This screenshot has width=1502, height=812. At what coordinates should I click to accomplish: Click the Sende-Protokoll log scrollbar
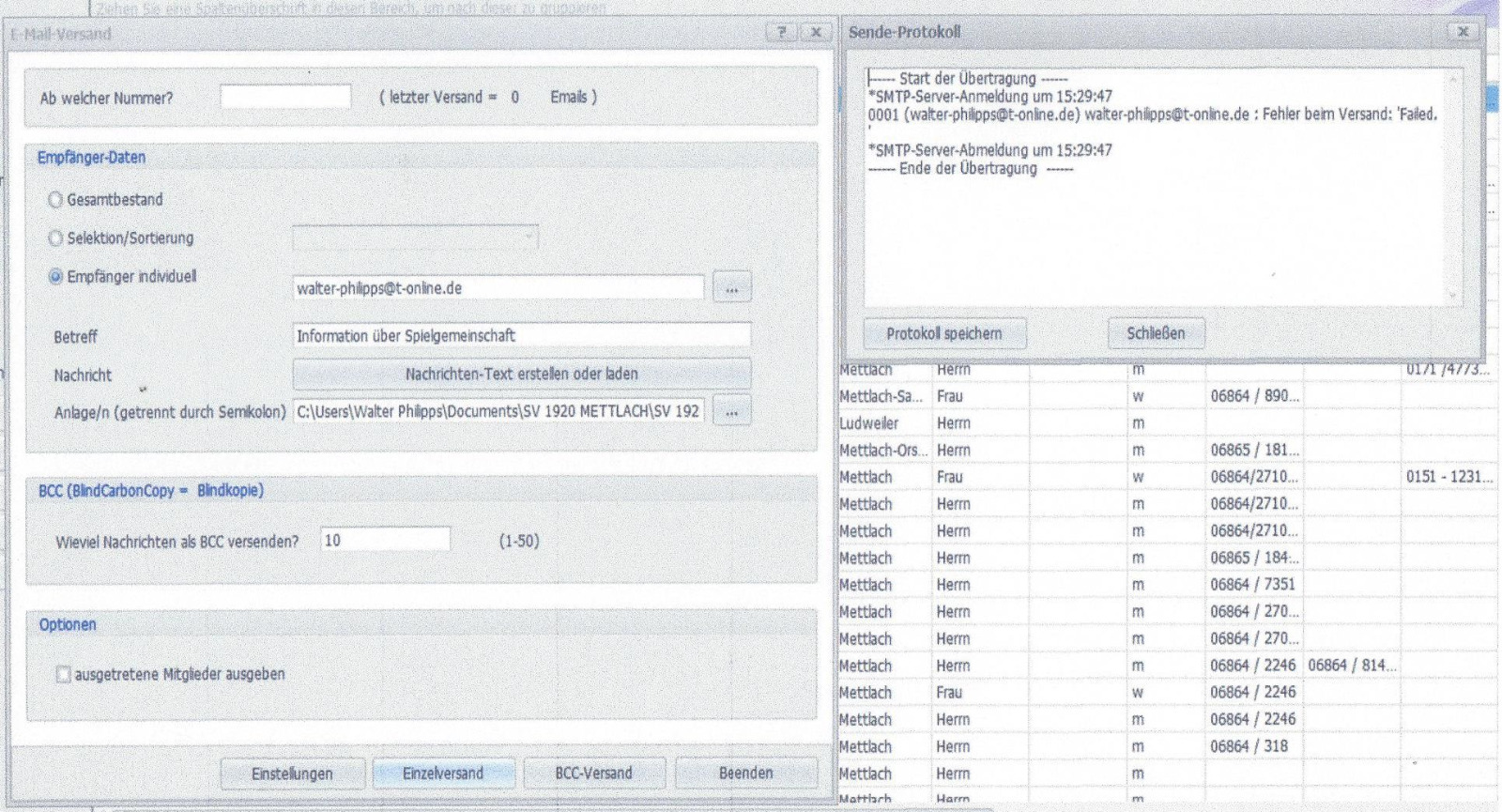coord(1454,188)
